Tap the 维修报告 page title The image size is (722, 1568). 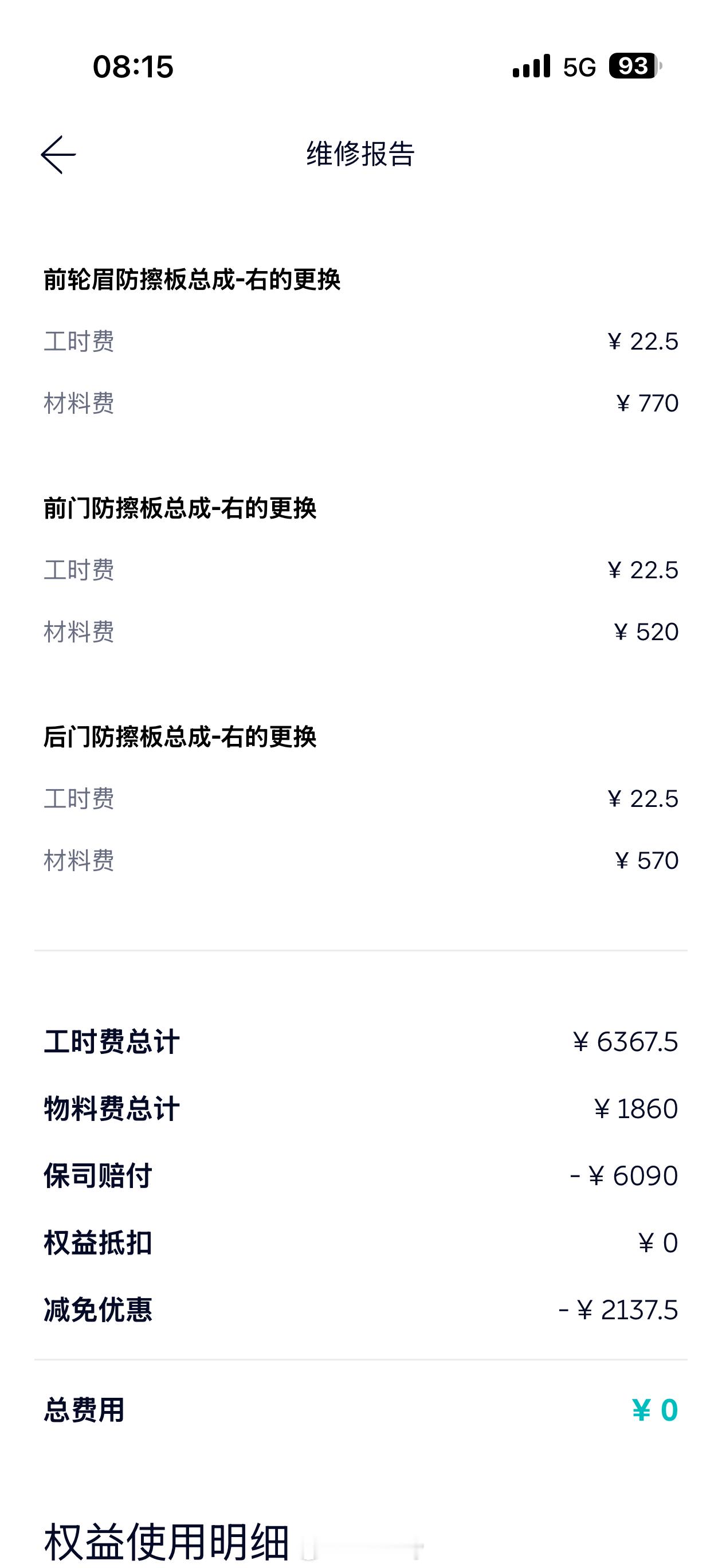coord(360,154)
